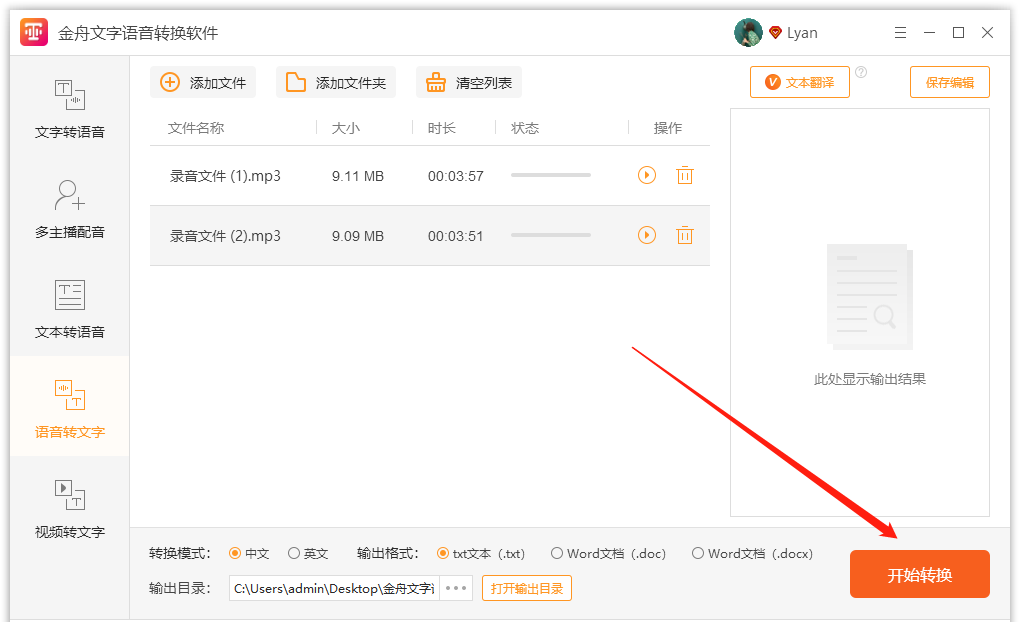Open the 文本翻译 feature

[x=799, y=83]
